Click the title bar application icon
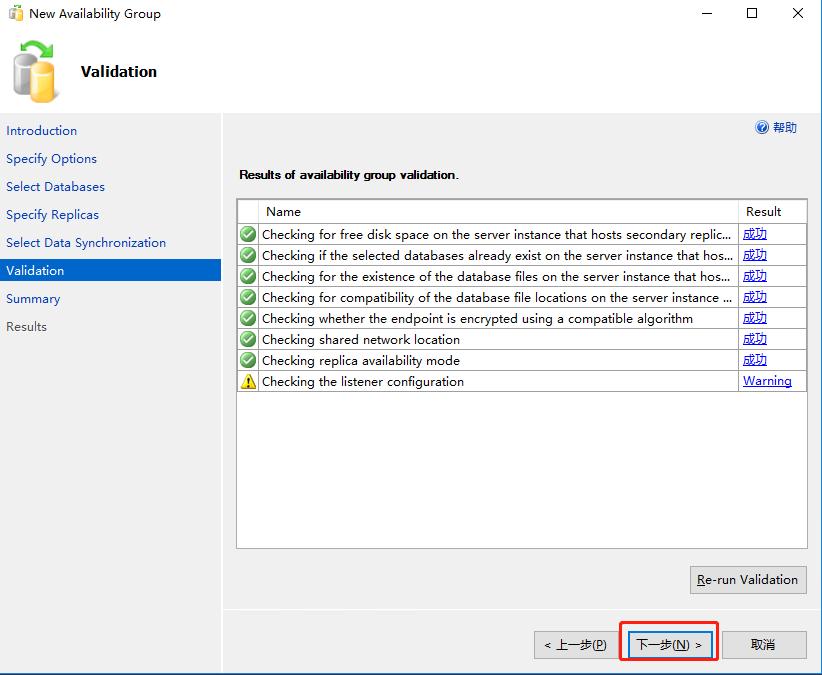 click(15, 14)
